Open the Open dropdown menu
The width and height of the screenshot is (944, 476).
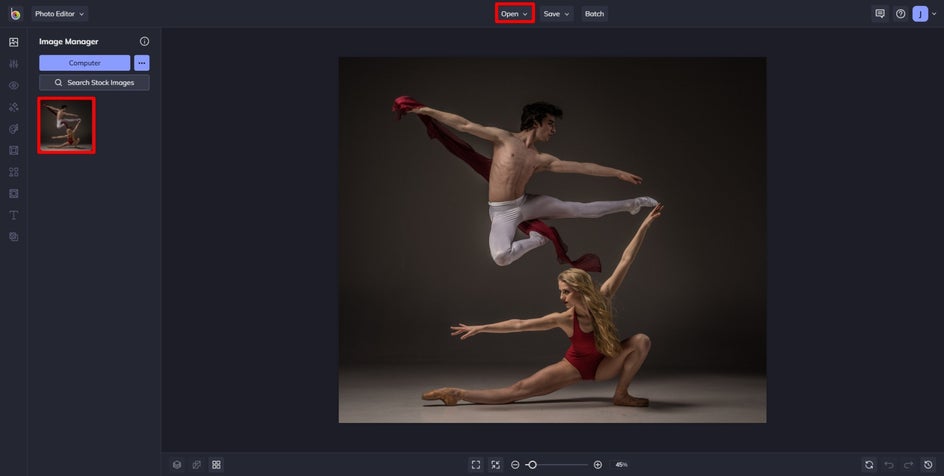pyautogui.click(x=515, y=14)
